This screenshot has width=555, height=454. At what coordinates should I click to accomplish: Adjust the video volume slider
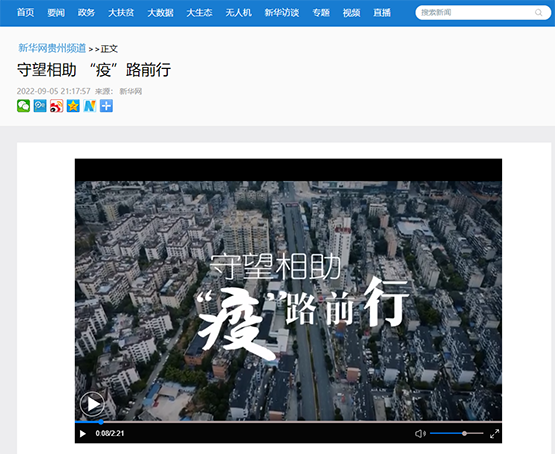click(x=457, y=433)
